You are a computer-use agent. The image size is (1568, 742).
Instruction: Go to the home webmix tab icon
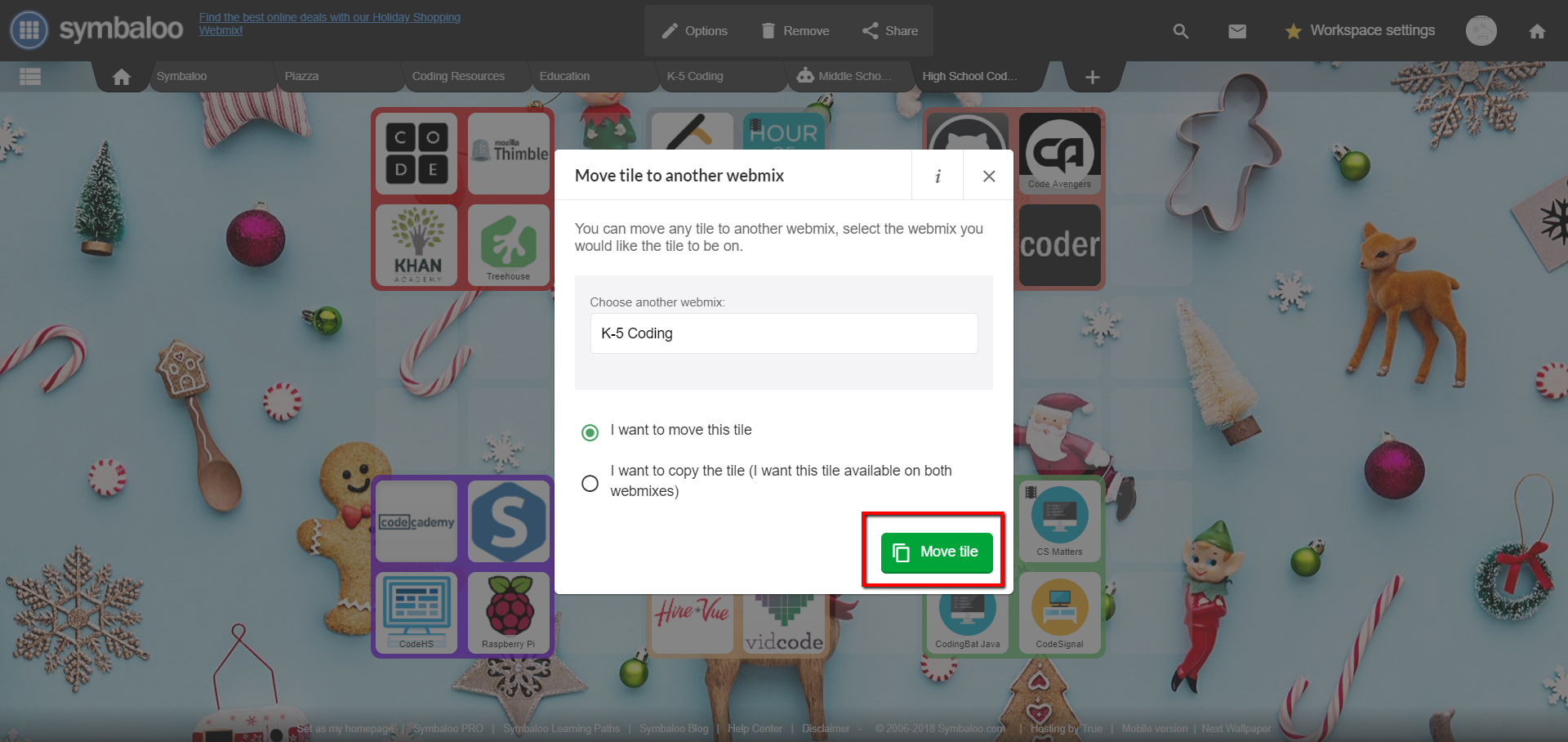(x=122, y=77)
